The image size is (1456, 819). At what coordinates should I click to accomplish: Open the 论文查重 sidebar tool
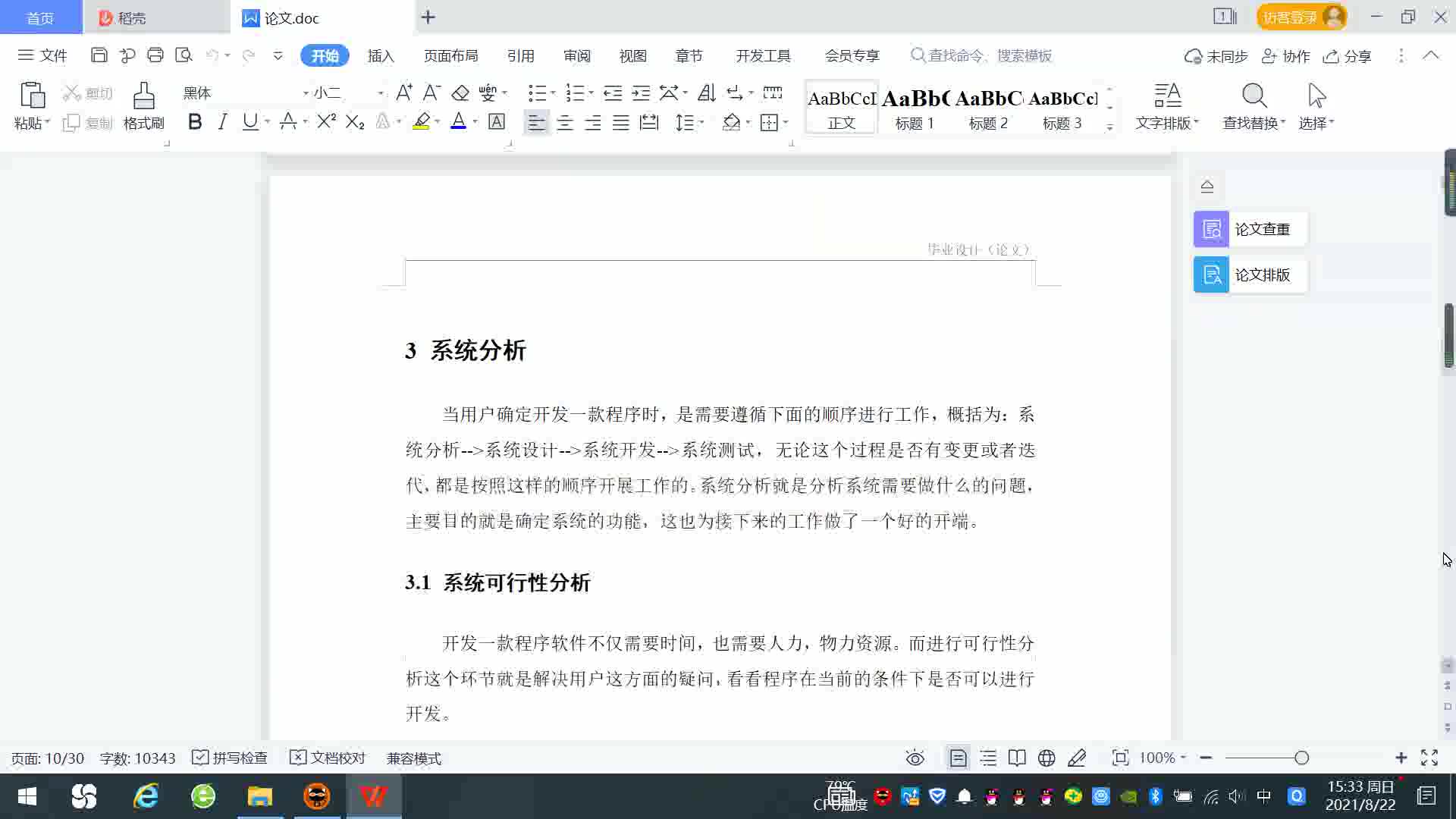click(x=1250, y=229)
